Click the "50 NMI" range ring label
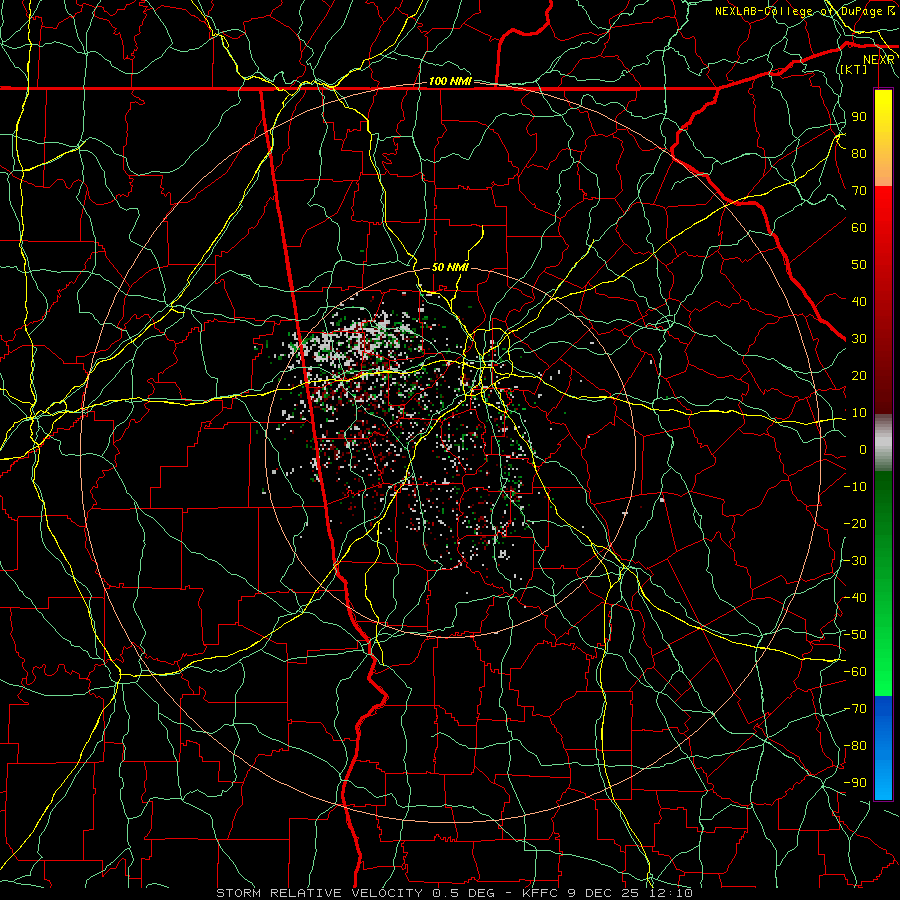The width and height of the screenshot is (900, 900). pos(450,267)
